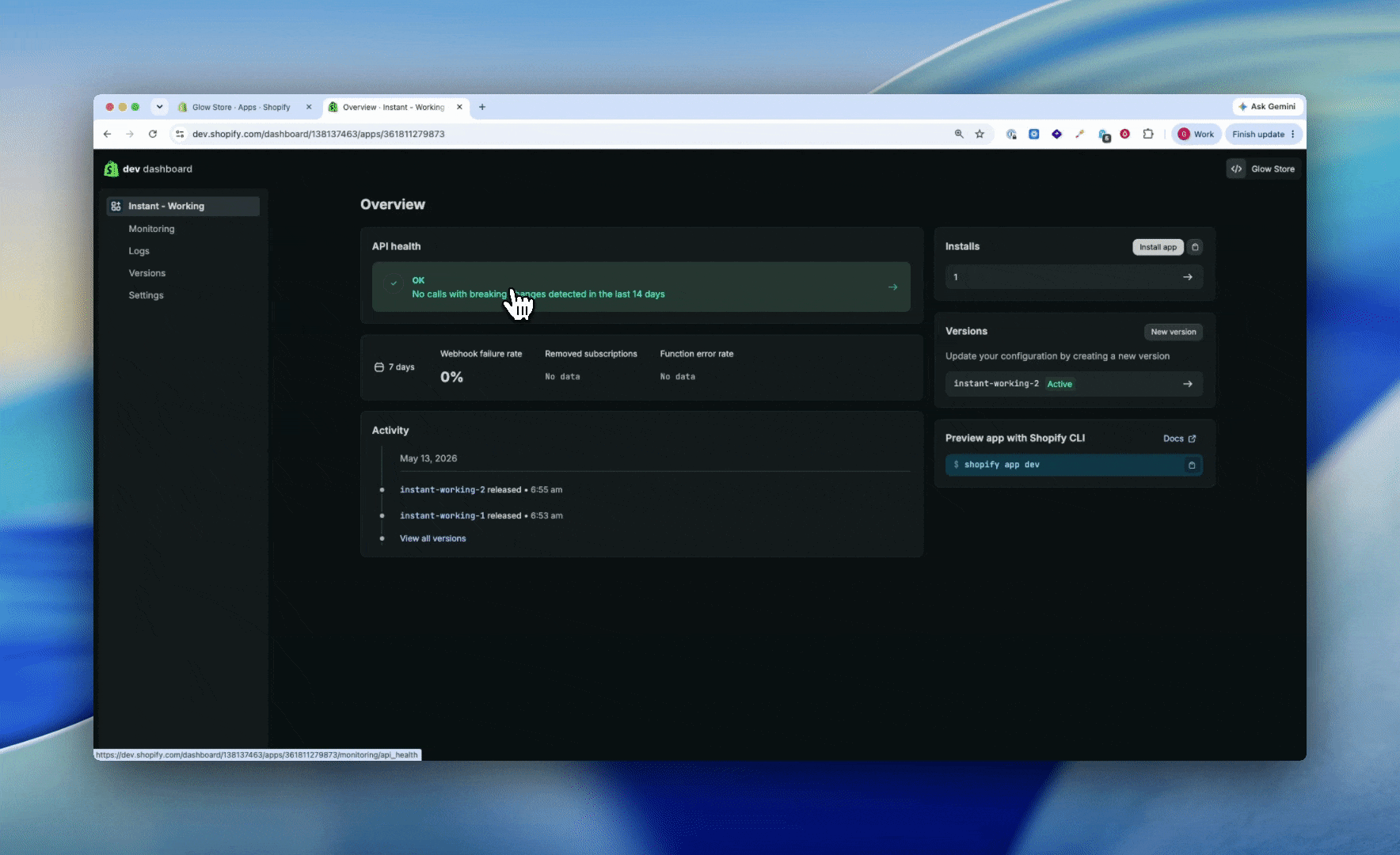Screen dimensions: 1400x855
Task: Go forward in browser history
Action: (130, 134)
